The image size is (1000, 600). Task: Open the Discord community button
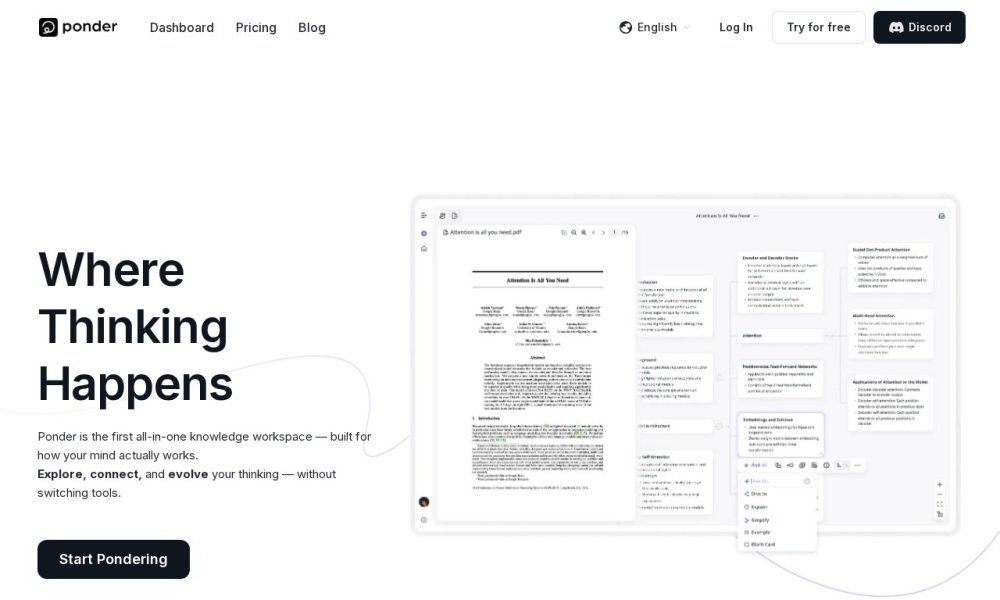tap(919, 27)
